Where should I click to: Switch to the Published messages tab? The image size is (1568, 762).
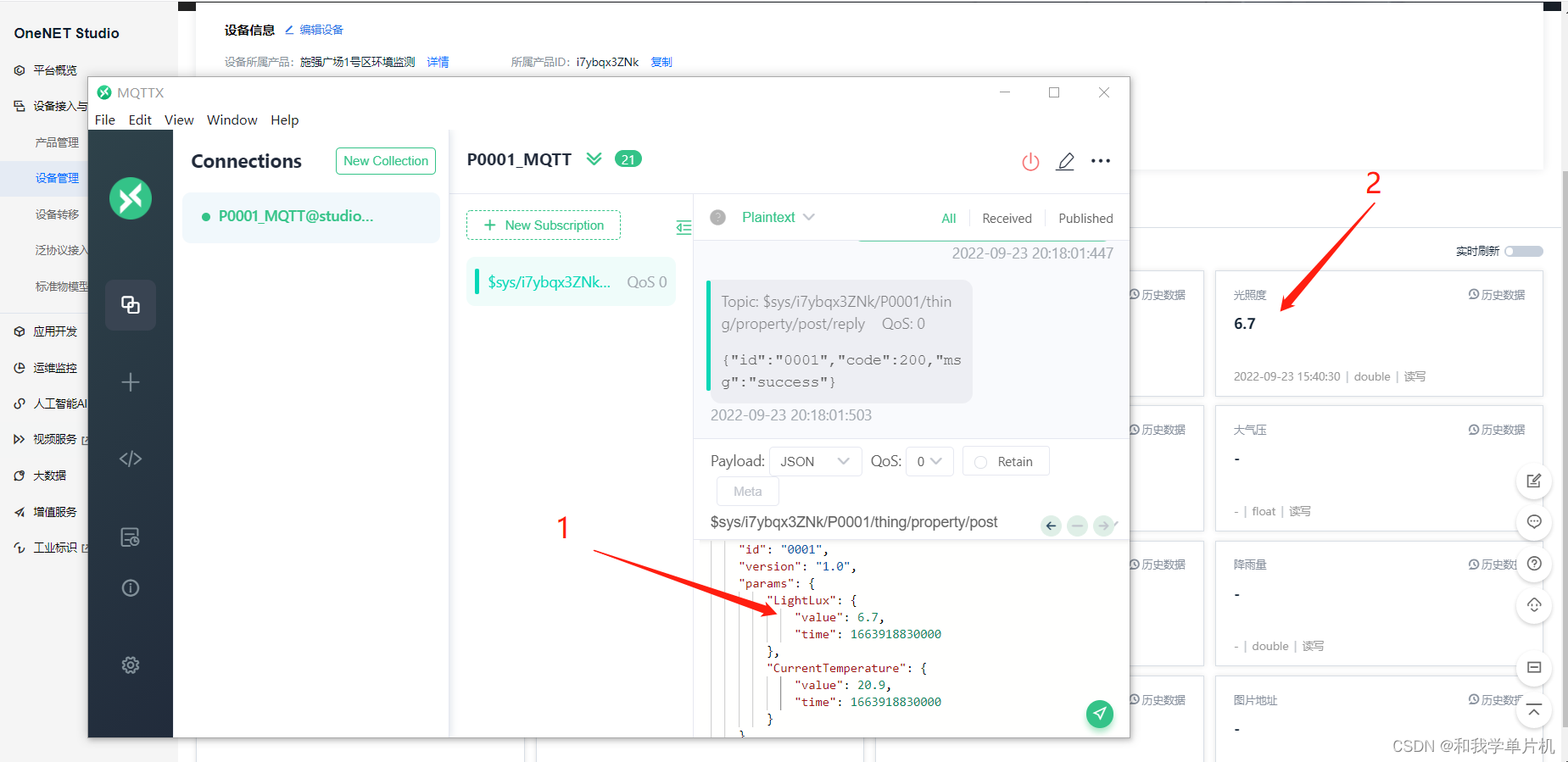tap(1085, 218)
